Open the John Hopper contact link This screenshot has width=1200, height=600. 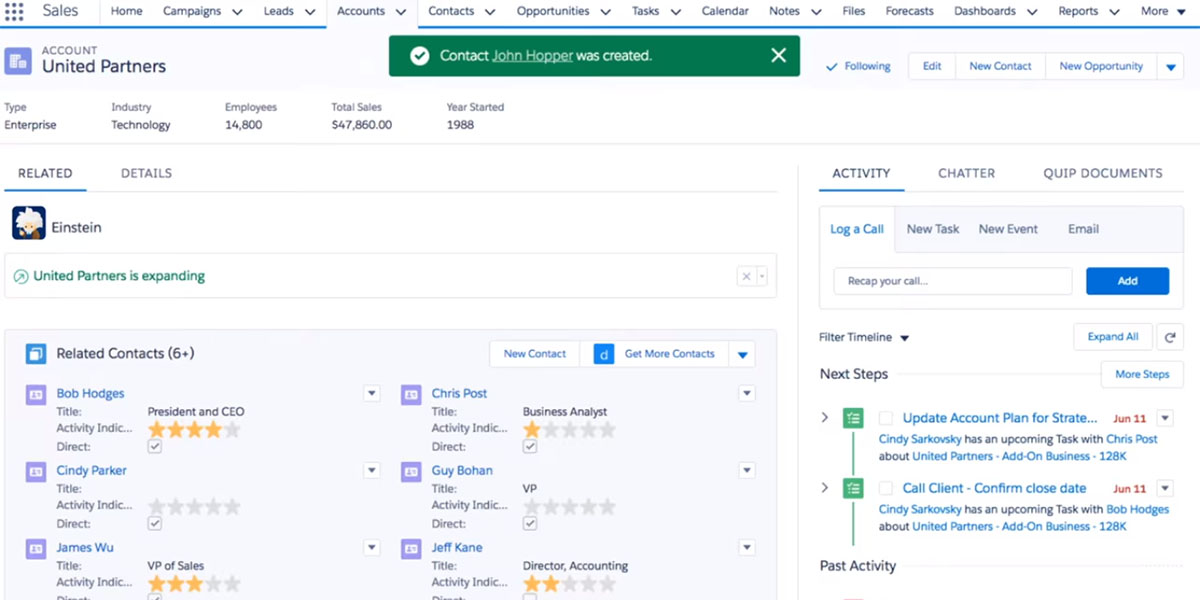[x=532, y=56]
